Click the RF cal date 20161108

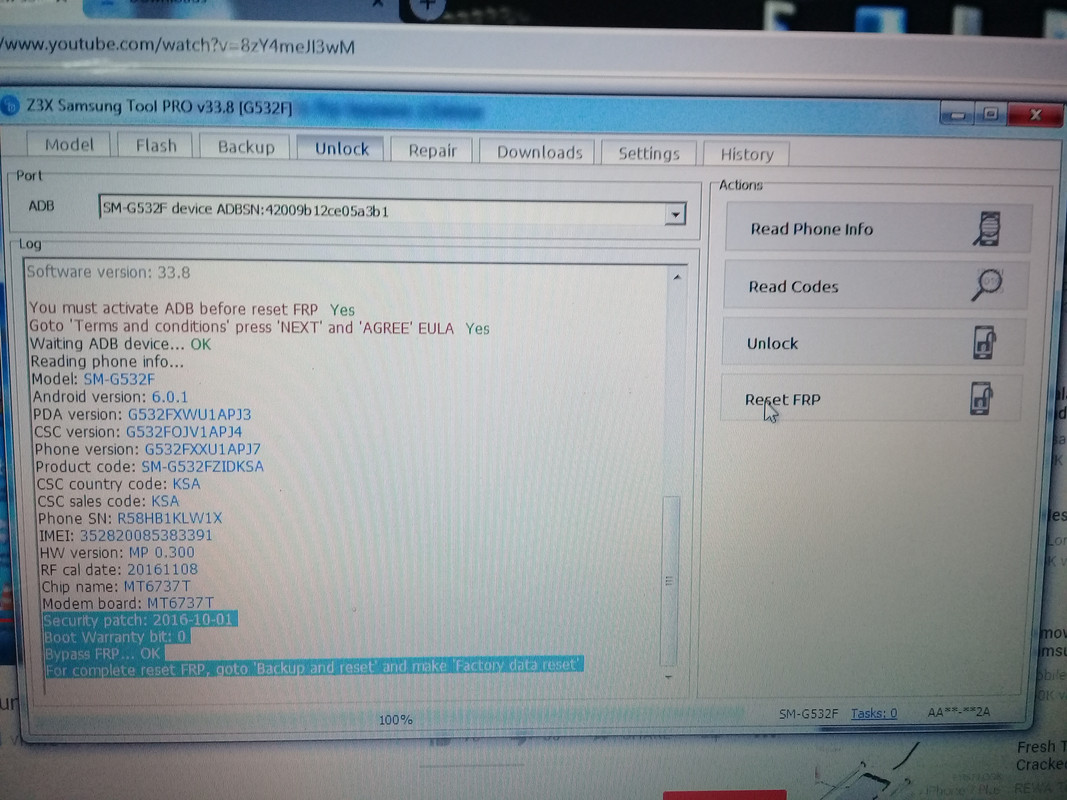(162, 569)
